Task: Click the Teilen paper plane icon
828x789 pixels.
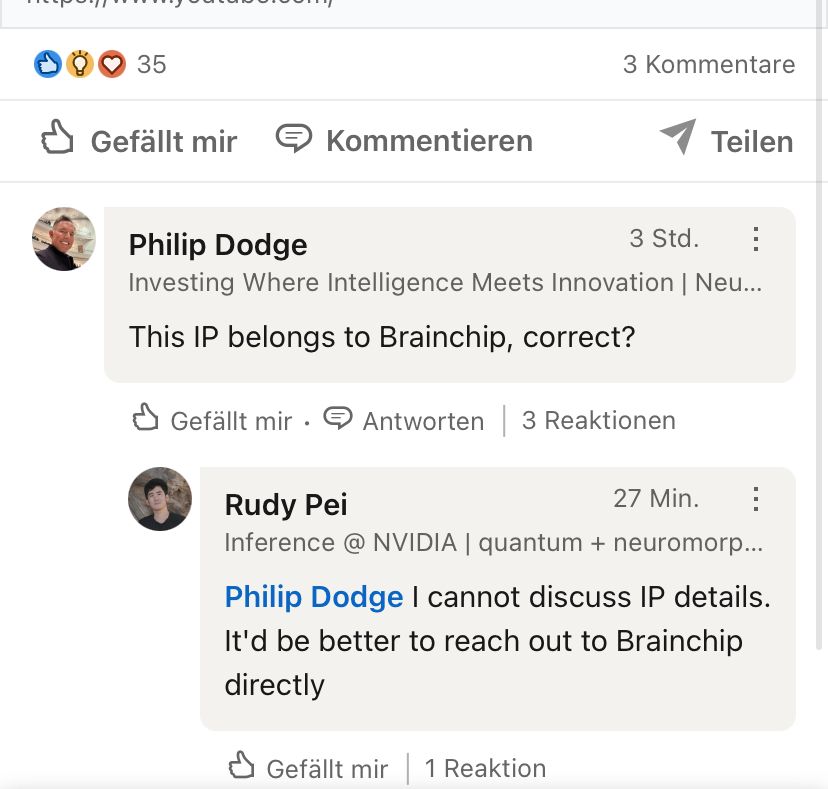Action: pos(678,138)
